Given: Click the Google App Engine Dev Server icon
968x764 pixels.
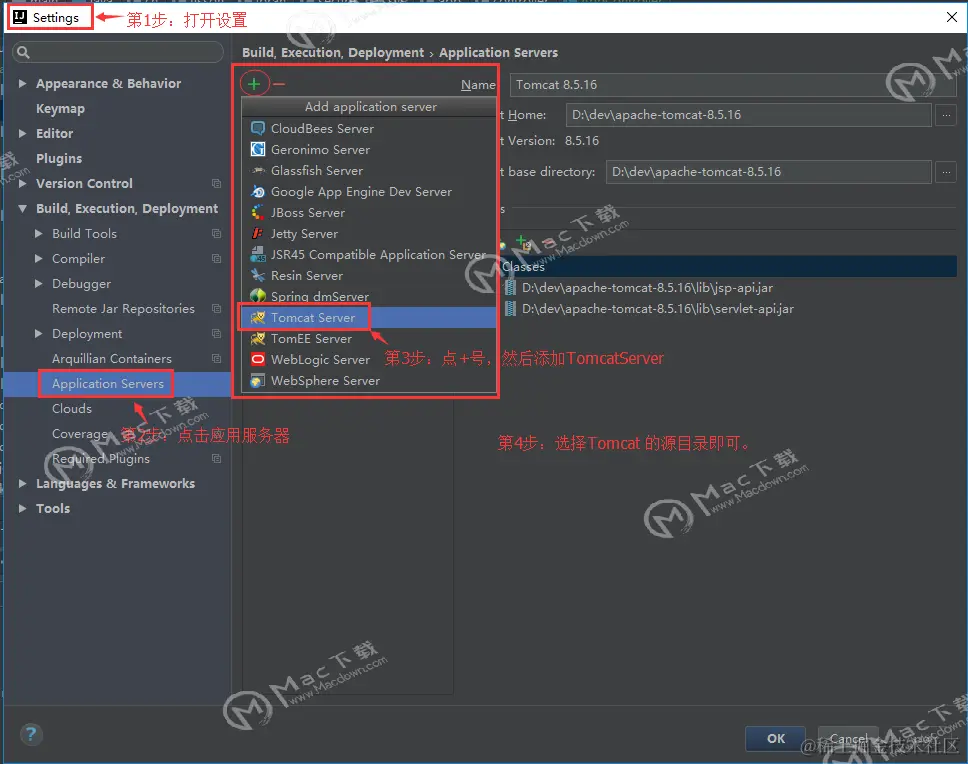Looking at the screenshot, I should click(257, 191).
